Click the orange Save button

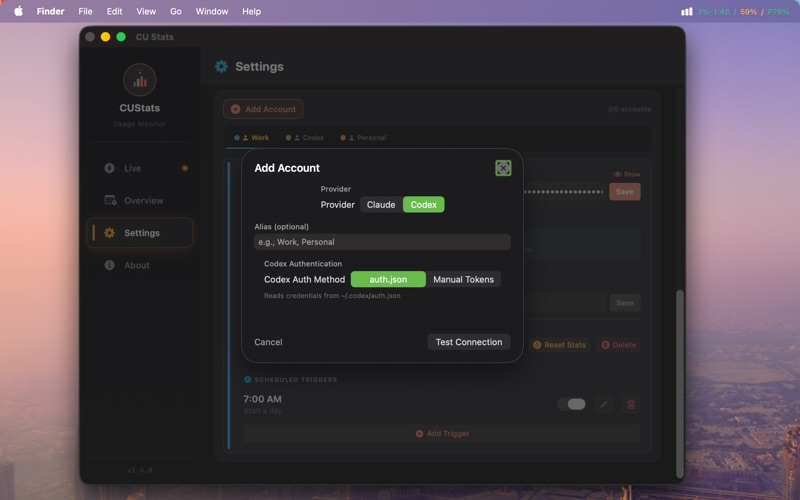[x=624, y=192]
